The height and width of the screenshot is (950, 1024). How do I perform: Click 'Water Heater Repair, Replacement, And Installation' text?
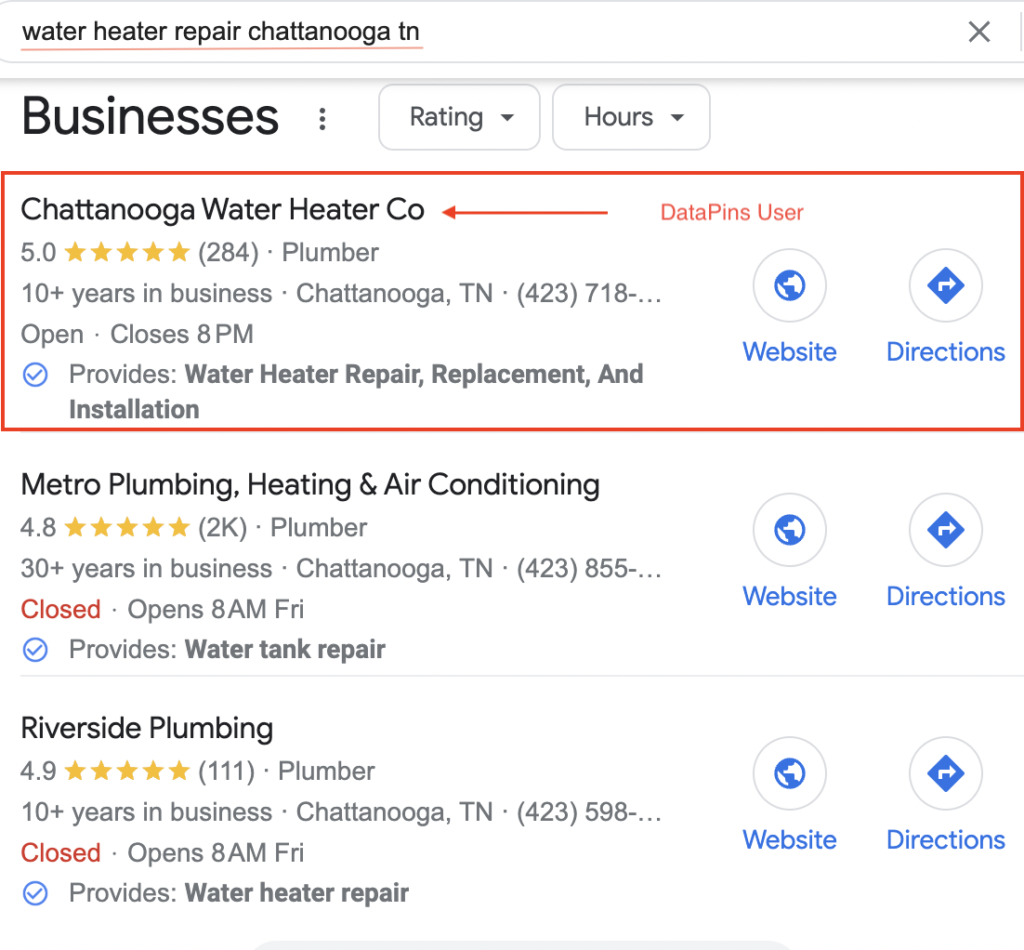(x=356, y=392)
